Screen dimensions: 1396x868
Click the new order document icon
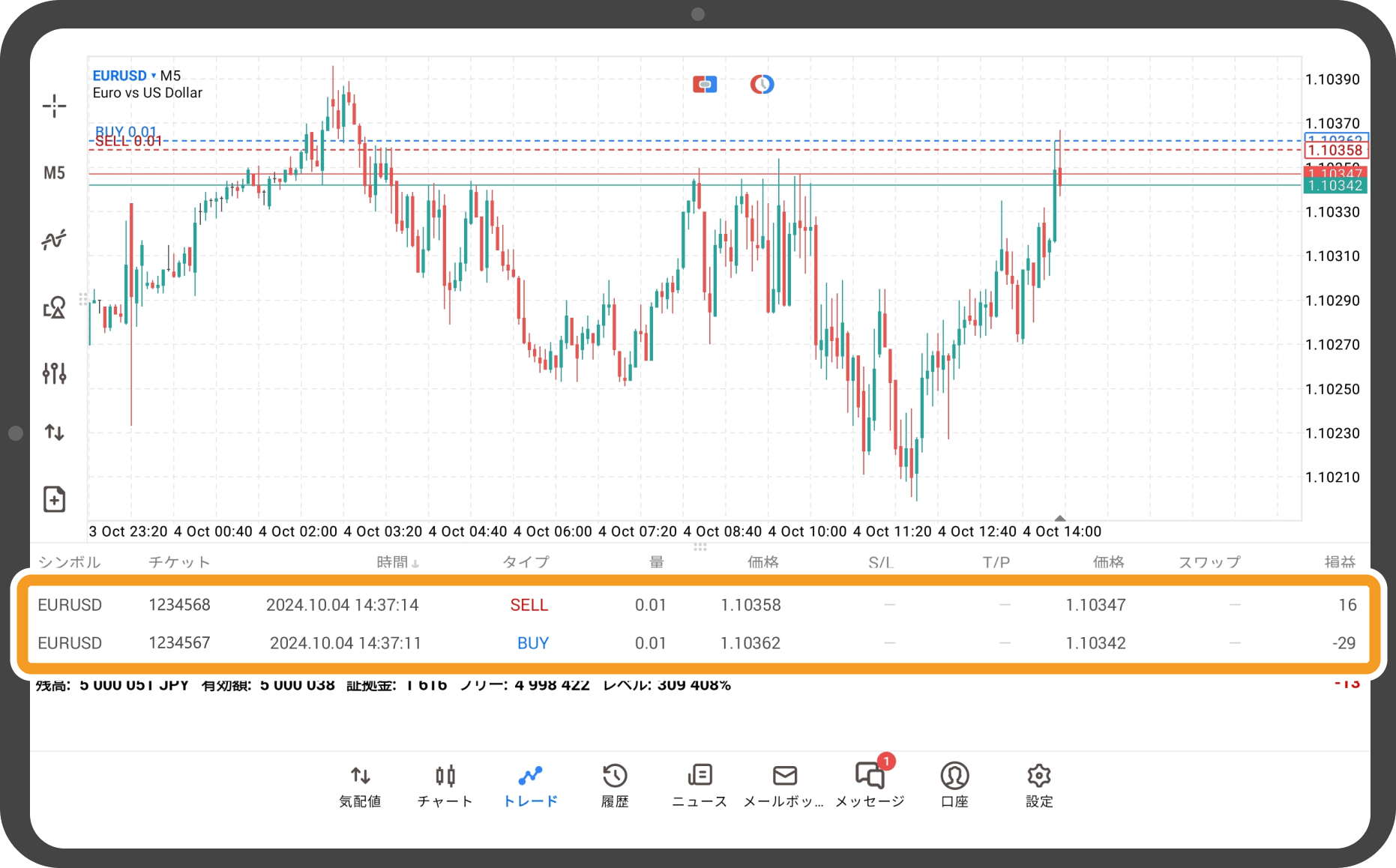(54, 499)
